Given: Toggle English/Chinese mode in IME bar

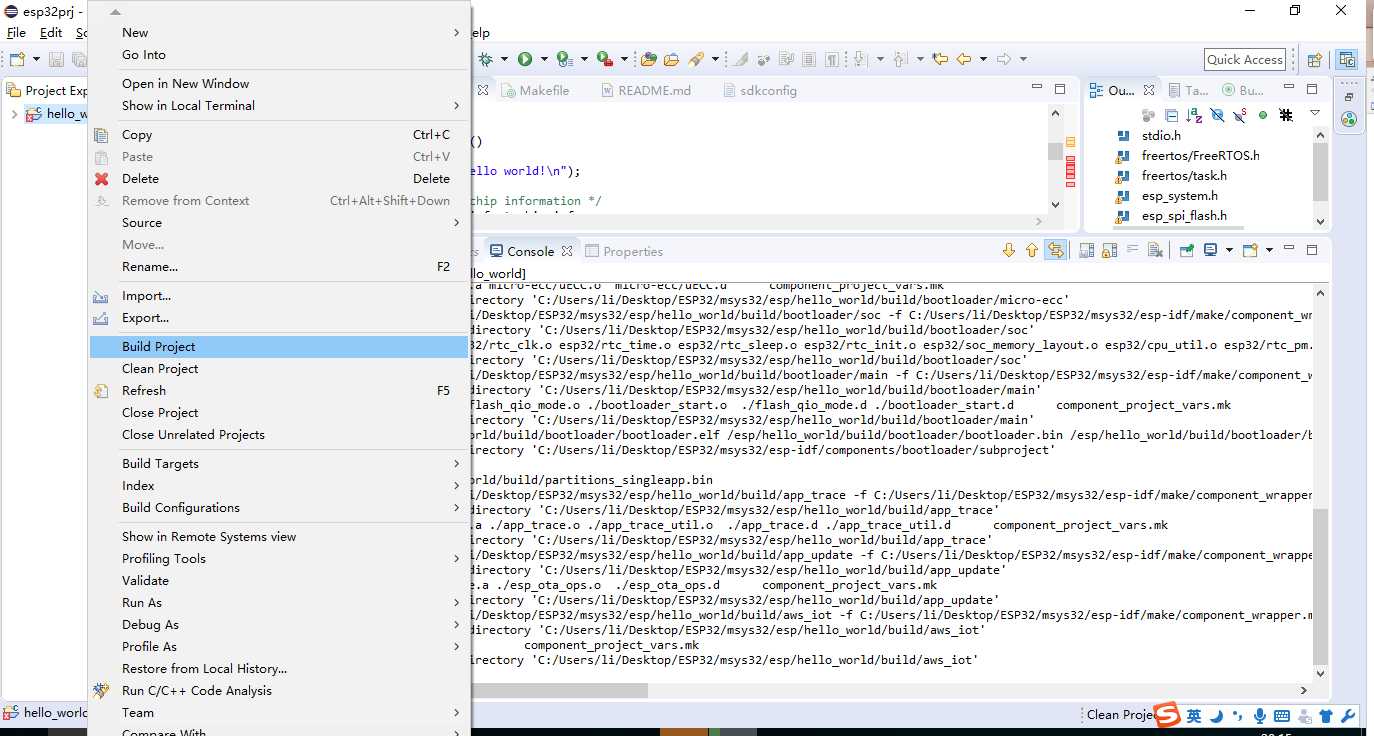Looking at the screenshot, I should pyautogui.click(x=1194, y=716).
